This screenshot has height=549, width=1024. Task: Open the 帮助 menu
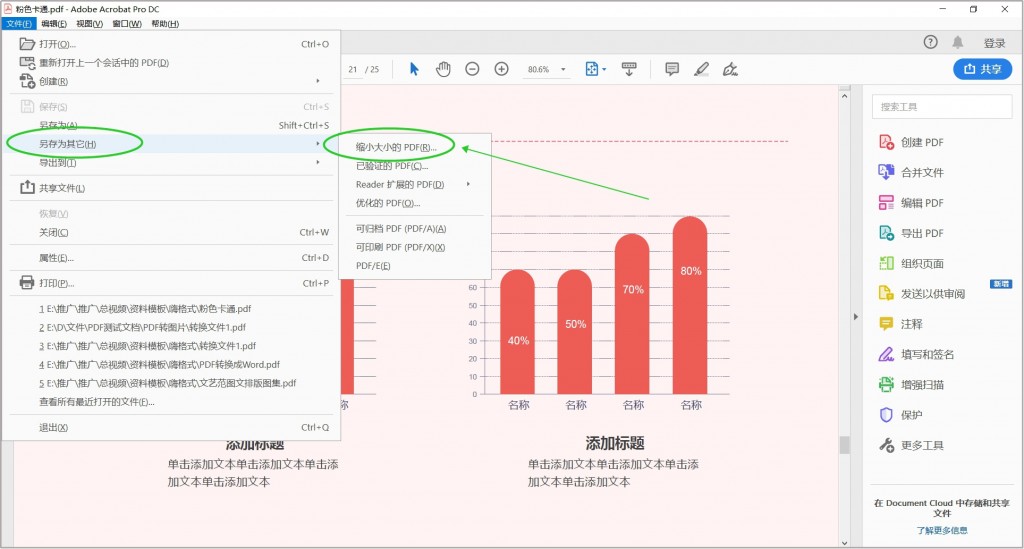click(x=165, y=24)
